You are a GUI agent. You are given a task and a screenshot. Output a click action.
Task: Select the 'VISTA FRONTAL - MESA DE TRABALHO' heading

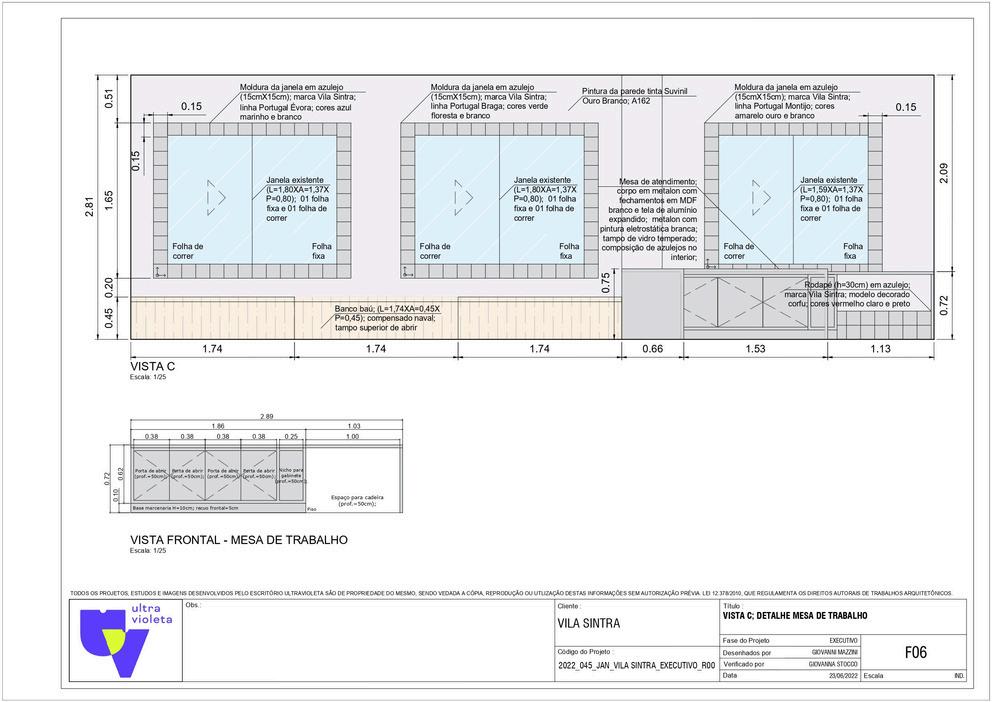(x=239, y=540)
